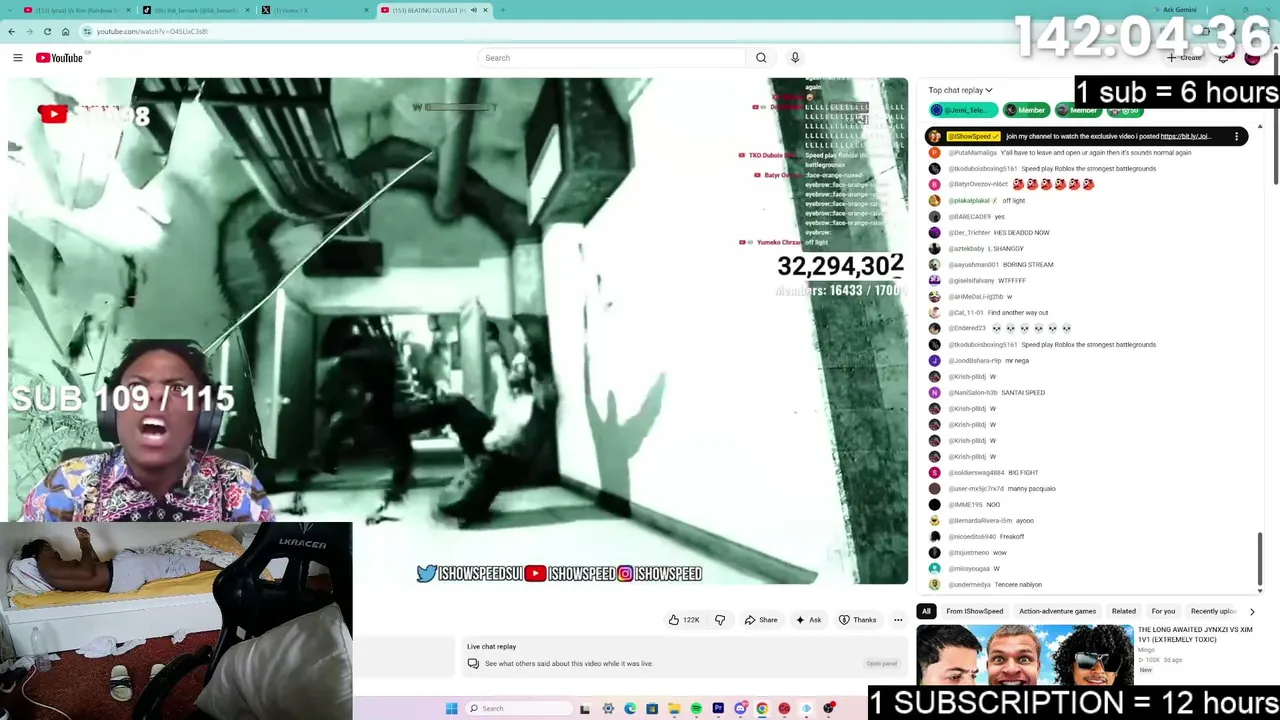
Task: Close the BEATING OUTLAST browser tab
Action: point(486,10)
